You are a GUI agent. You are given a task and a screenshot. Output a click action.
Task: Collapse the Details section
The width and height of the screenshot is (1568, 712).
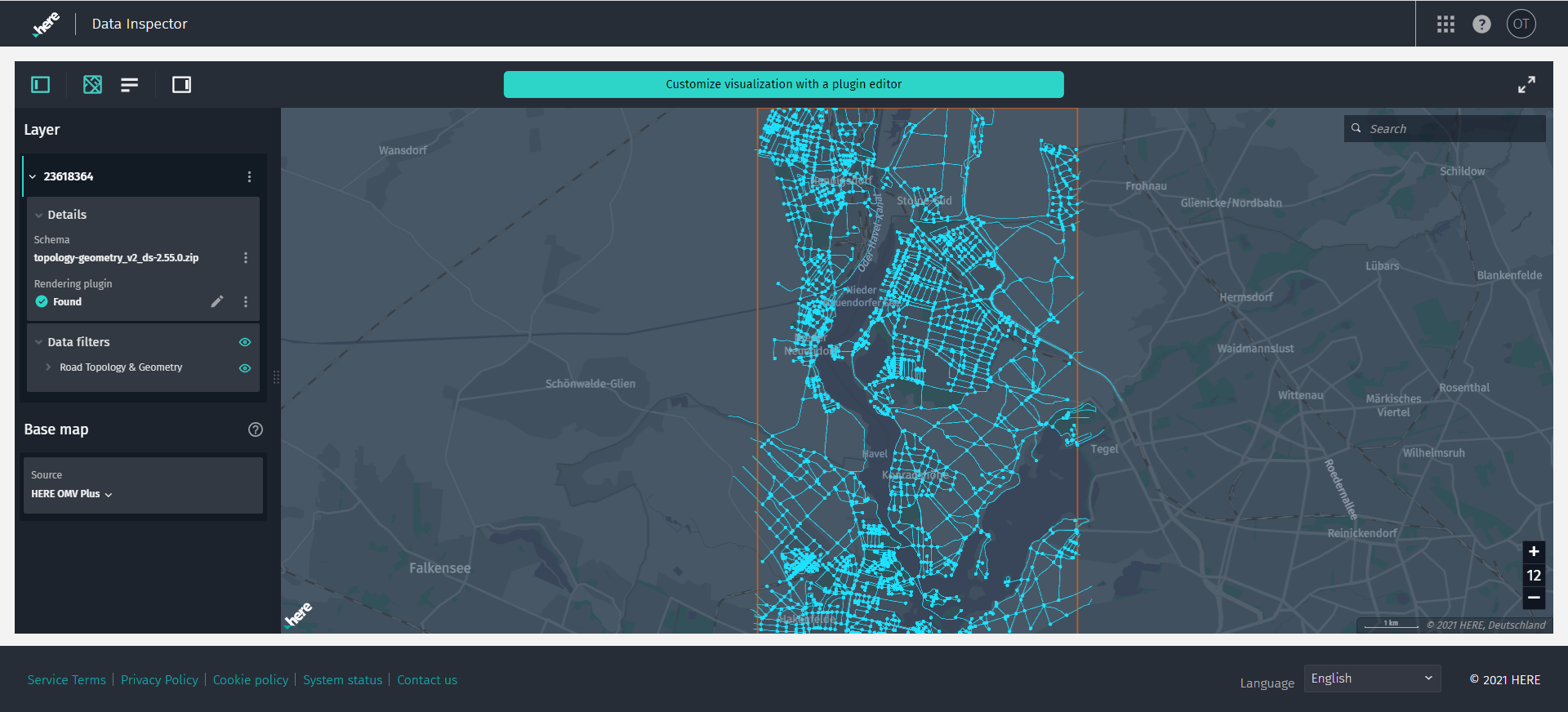38,215
